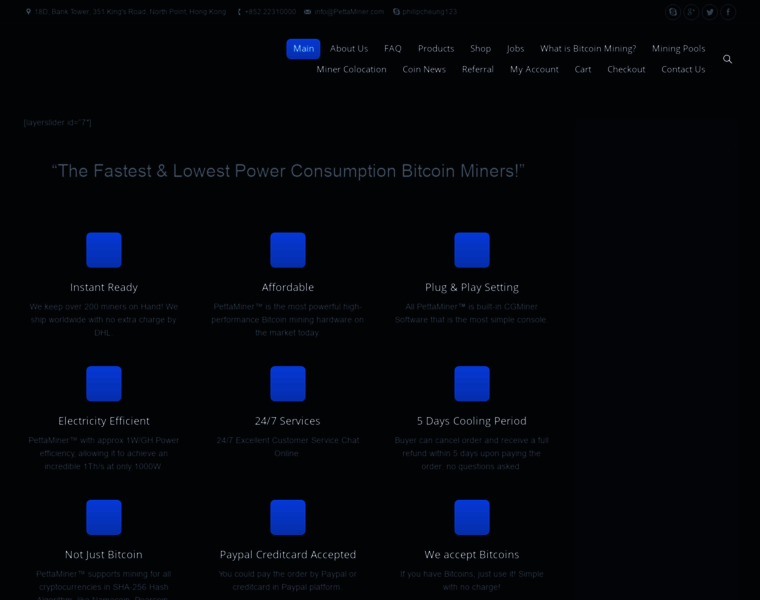The height and width of the screenshot is (600, 760).
Task: Click the search magnifier icon
Action: click(x=728, y=59)
